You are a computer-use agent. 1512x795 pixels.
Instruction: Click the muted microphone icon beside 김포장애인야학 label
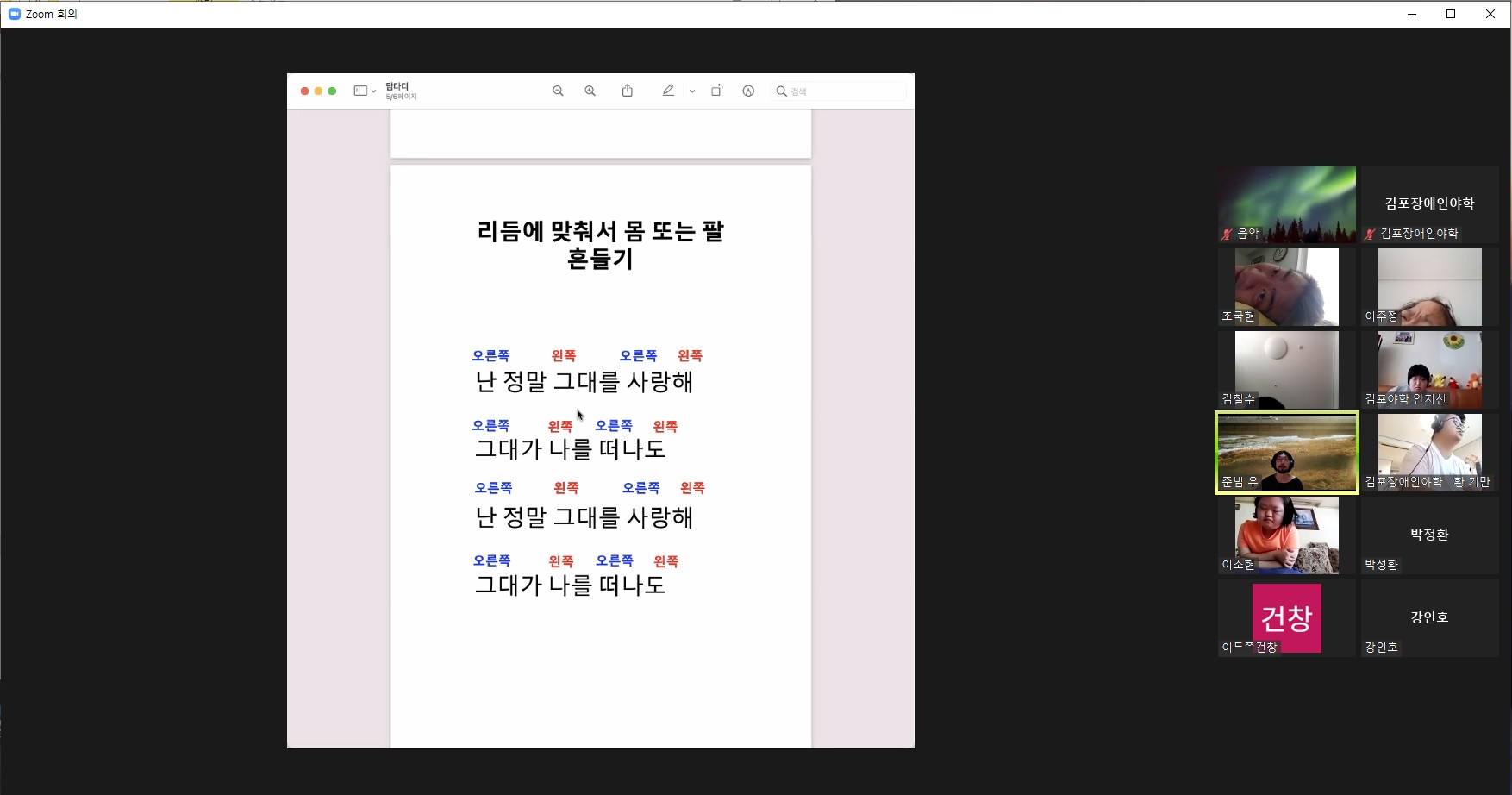(1370, 234)
